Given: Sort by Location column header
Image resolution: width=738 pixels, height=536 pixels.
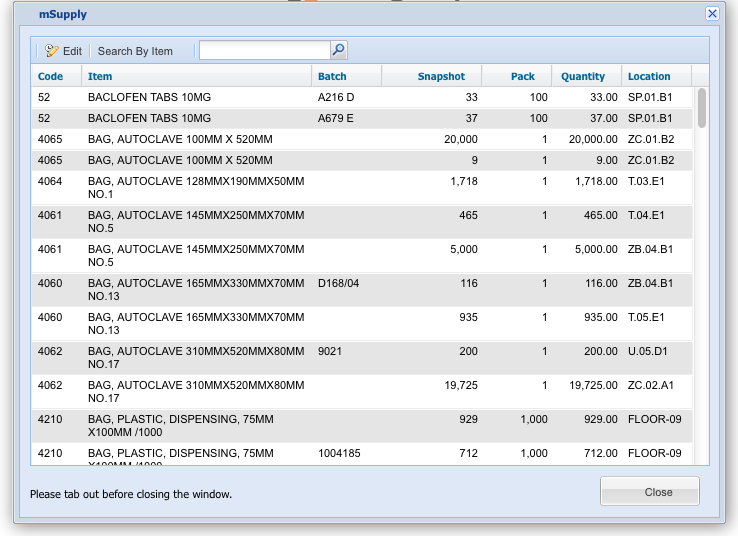Looking at the screenshot, I should [x=649, y=76].
